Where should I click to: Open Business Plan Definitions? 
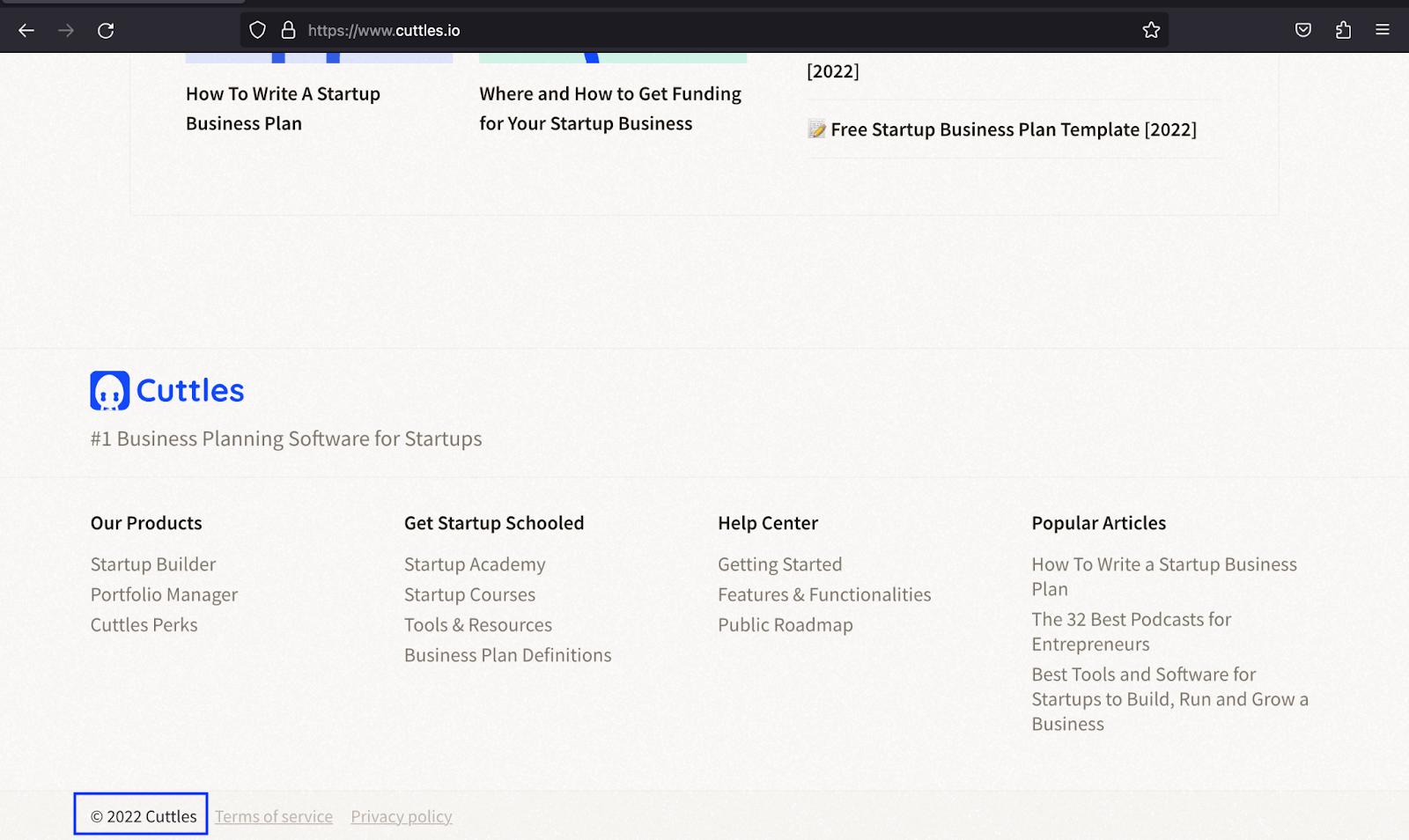pyautogui.click(x=507, y=654)
